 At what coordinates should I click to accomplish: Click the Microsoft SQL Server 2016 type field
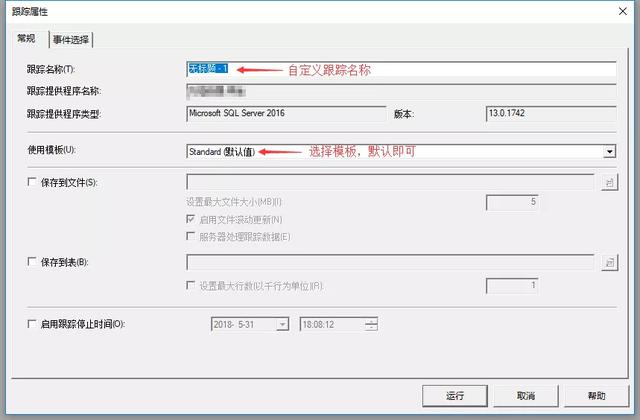286,113
